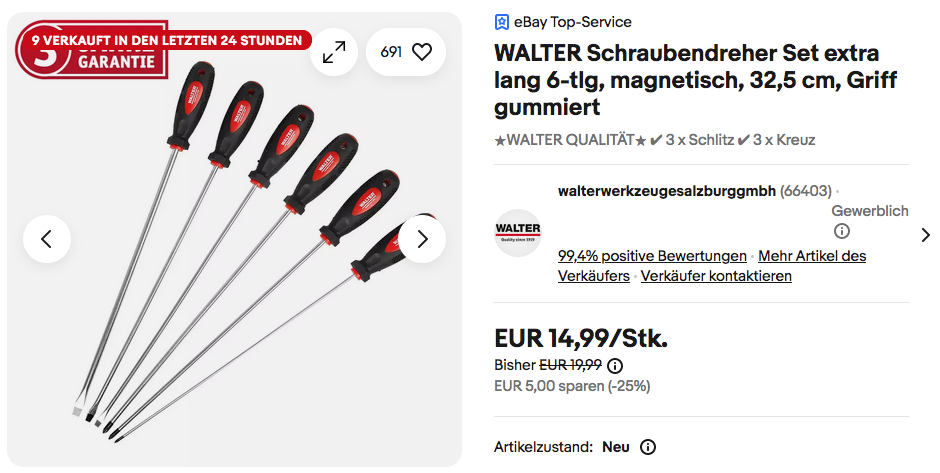
Task: Open info icon next to Artikelzustand Neu
Action: pos(648,447)
